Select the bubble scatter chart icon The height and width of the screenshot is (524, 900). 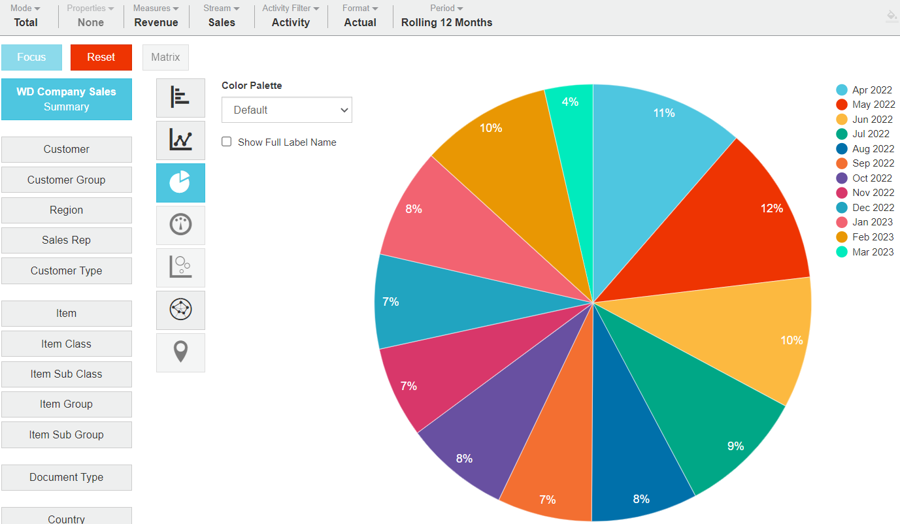click(x=180, y=267)
